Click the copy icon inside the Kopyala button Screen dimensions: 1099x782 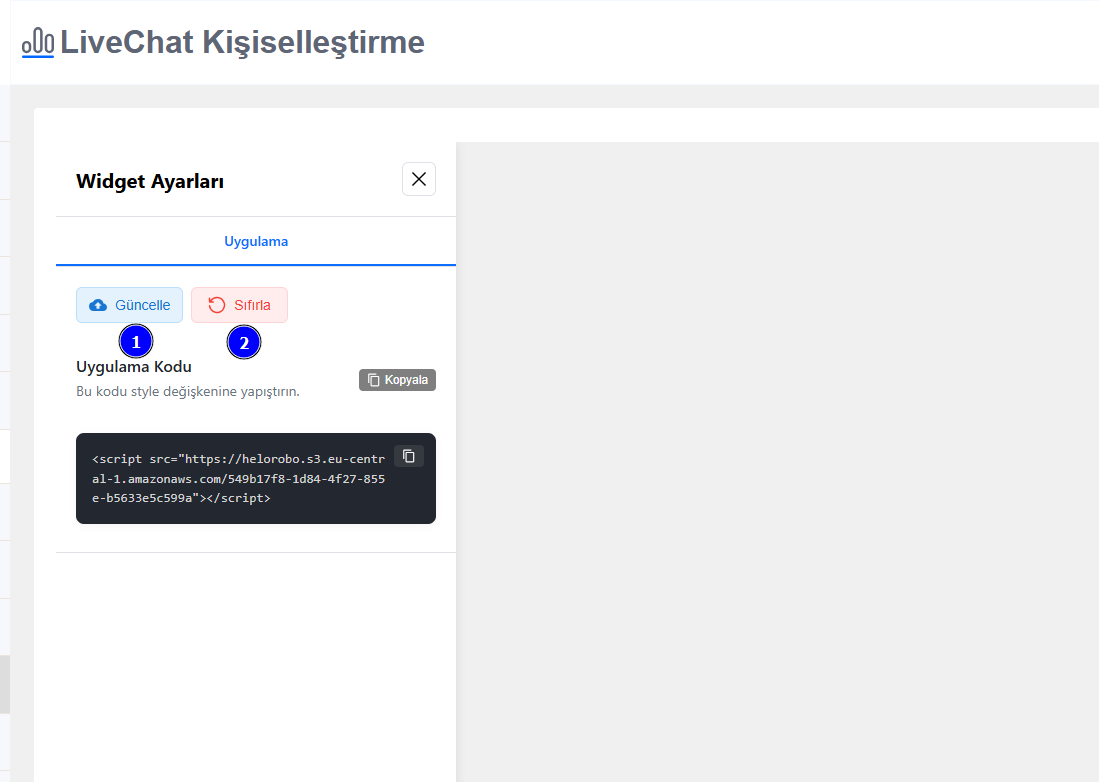point(373,379)
